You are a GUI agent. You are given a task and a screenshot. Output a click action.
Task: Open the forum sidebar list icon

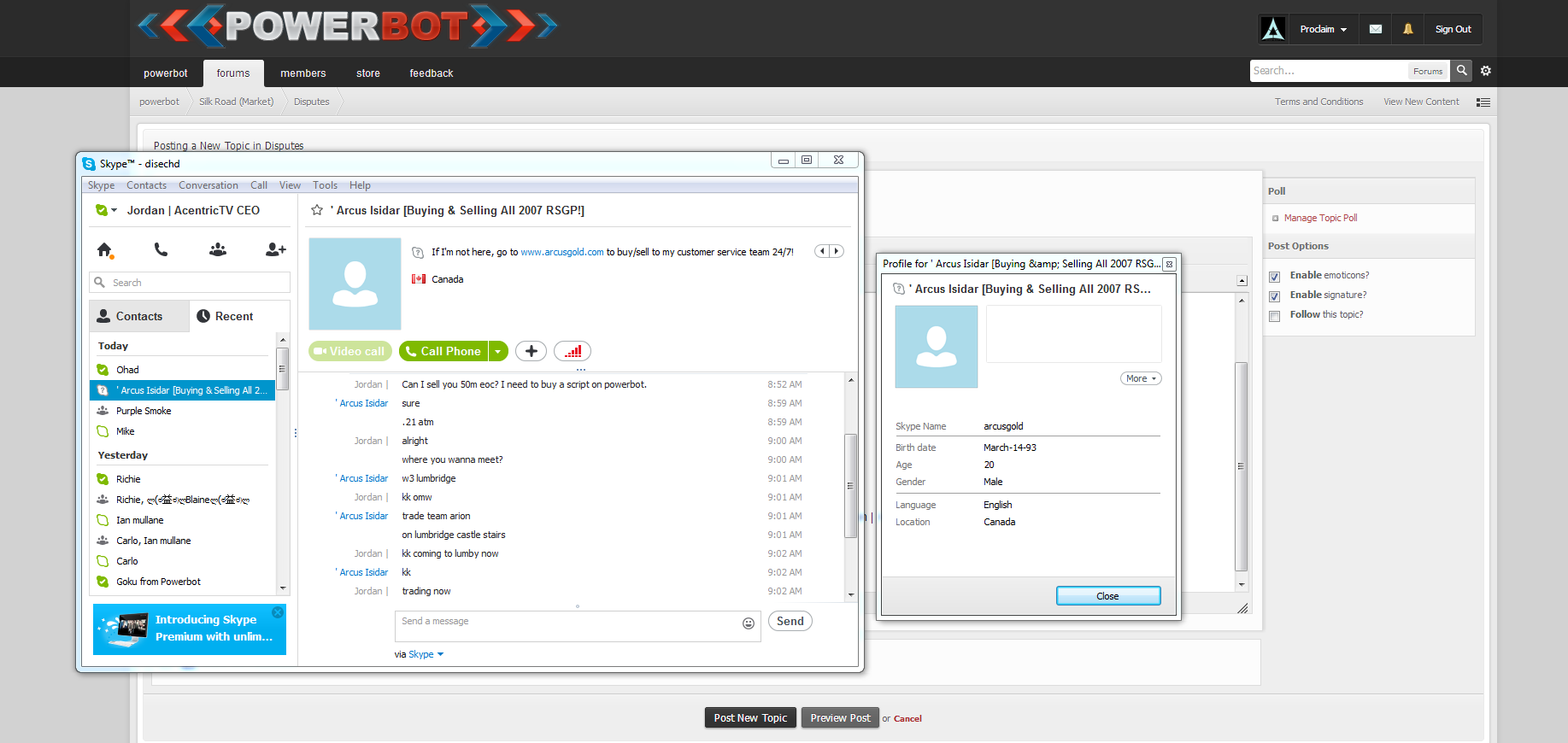point(1483,102)
